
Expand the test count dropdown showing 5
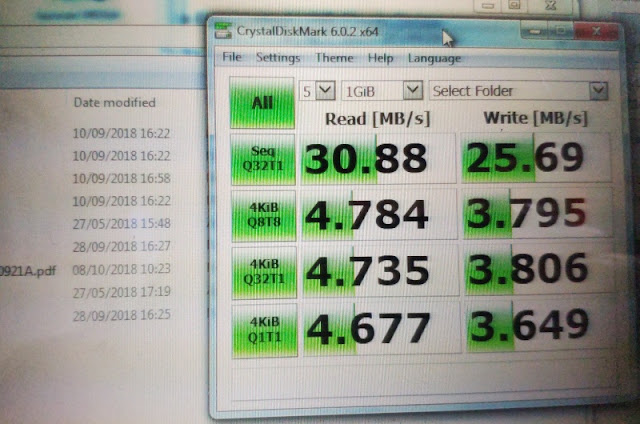(325, 90)
